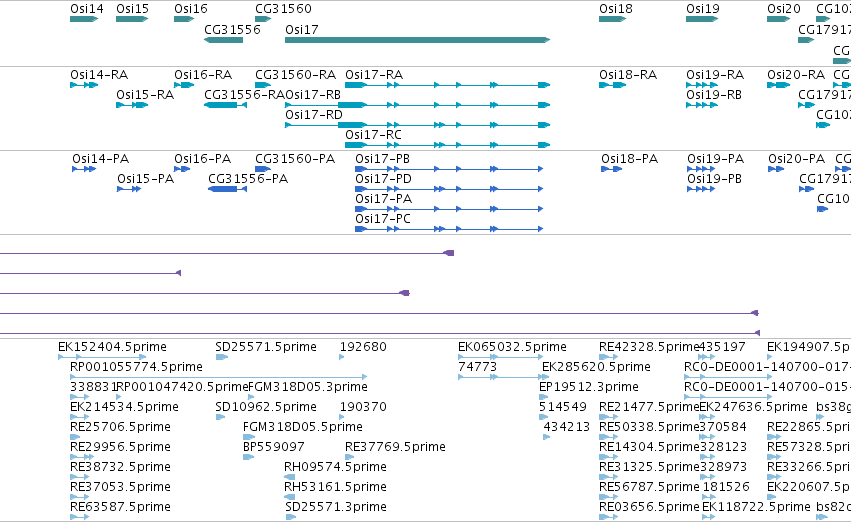Select the Osi20 gene label

click(x=784, y=9)
